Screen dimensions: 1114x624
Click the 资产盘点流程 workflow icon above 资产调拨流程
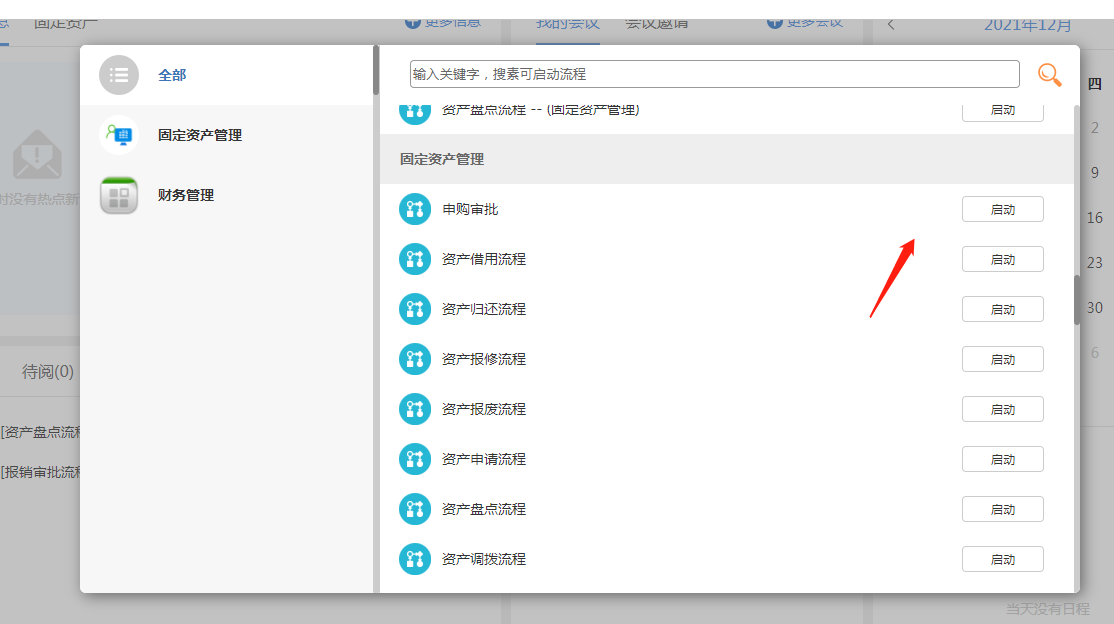point(415,509)
